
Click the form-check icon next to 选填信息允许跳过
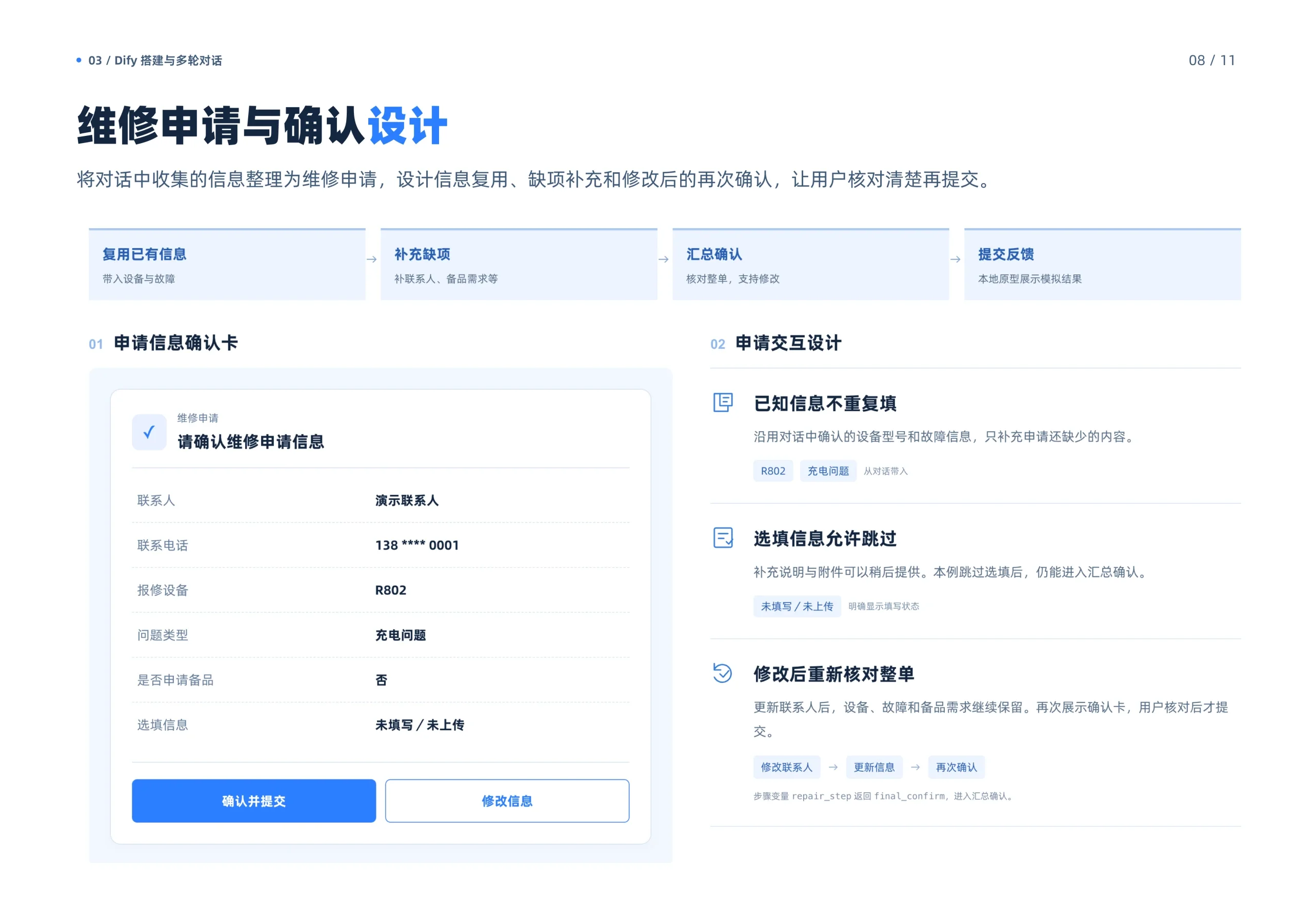click(723, 537)
